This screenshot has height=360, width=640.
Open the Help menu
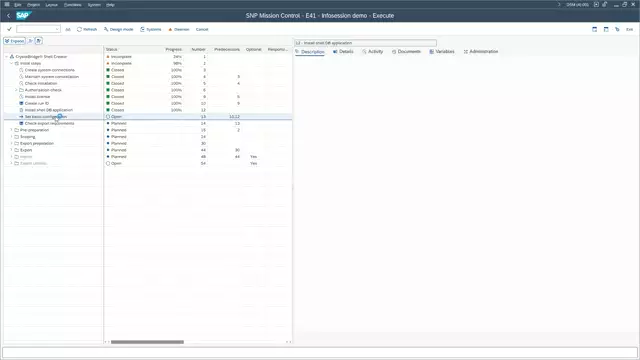click(x=110, y=5)
